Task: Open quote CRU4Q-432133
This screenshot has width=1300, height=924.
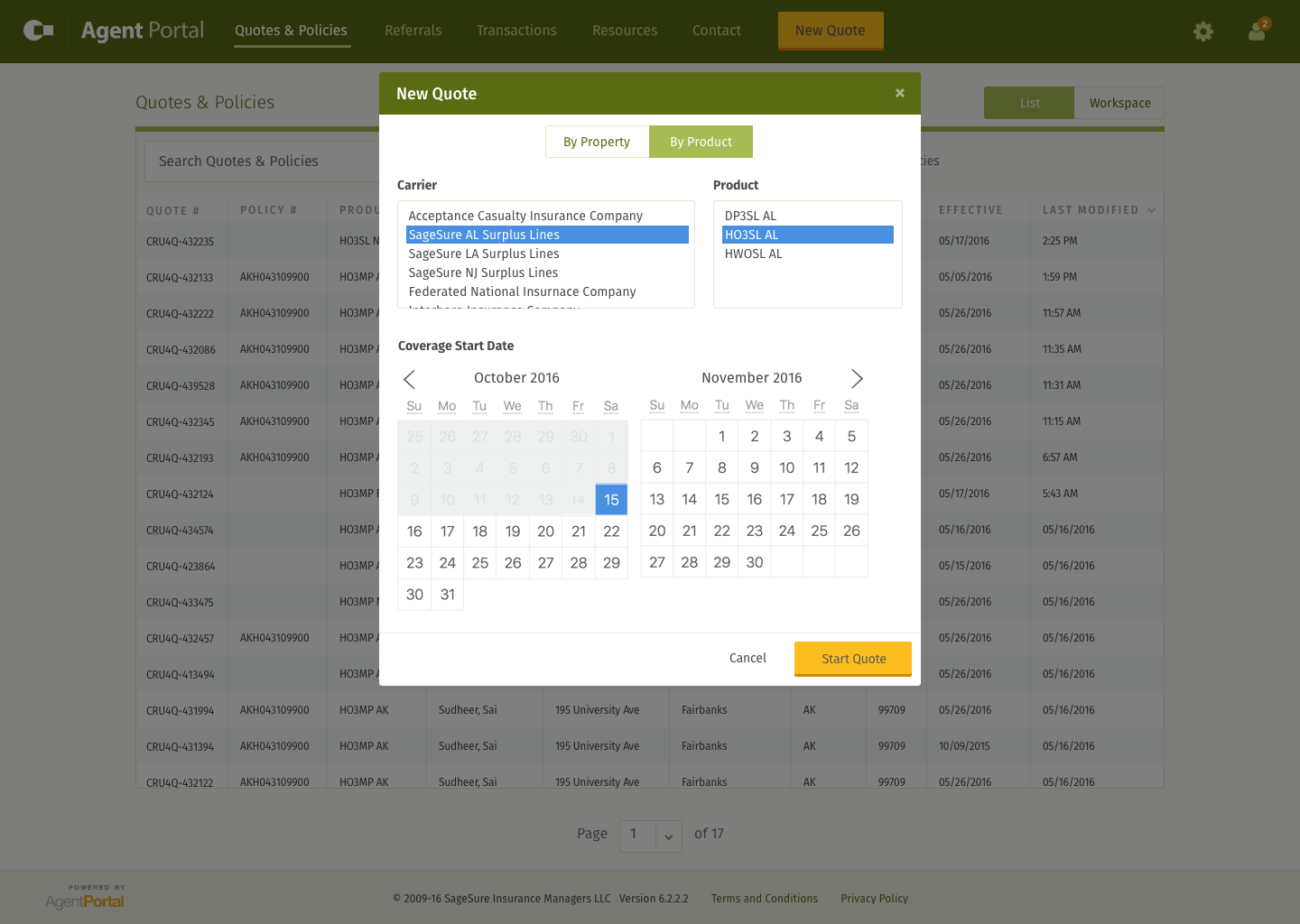Action: coord(181,278)
